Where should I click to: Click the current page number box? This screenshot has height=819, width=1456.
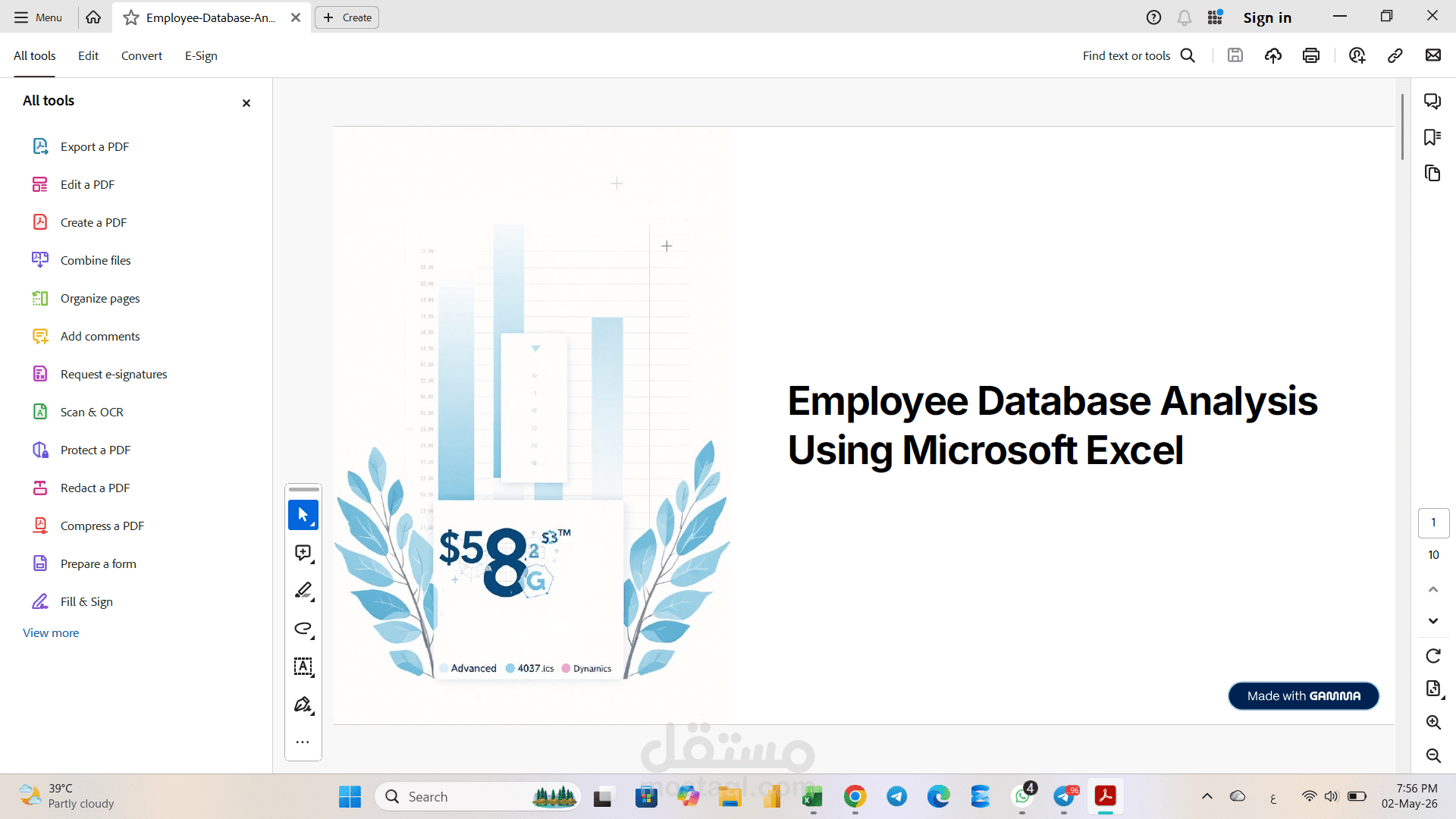pos(1433,522)
